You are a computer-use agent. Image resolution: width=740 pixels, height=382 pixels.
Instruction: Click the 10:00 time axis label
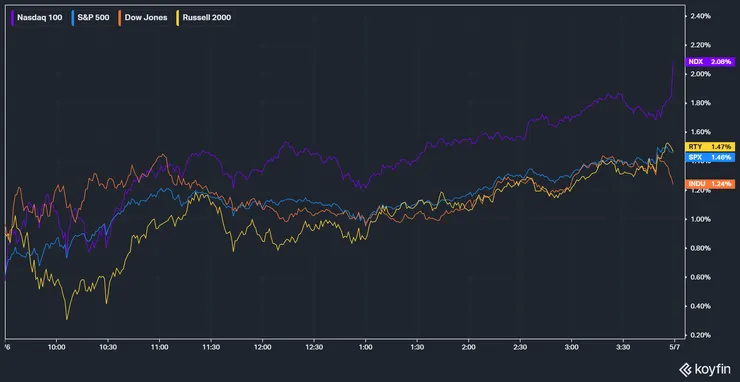coord(57,347)
